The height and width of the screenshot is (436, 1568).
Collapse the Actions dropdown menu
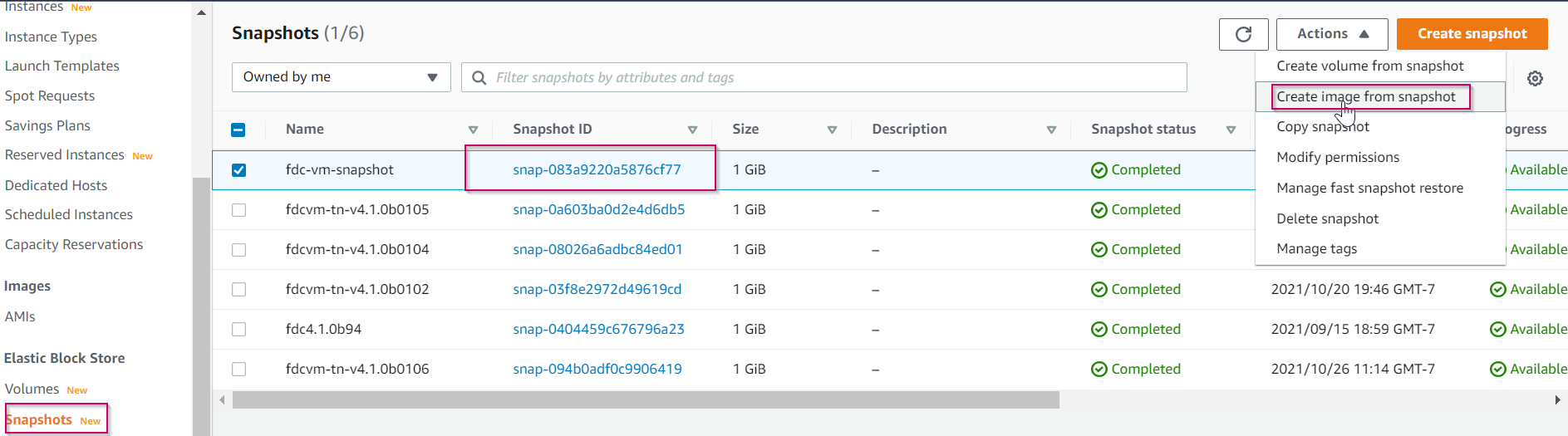coord(1332,34)
